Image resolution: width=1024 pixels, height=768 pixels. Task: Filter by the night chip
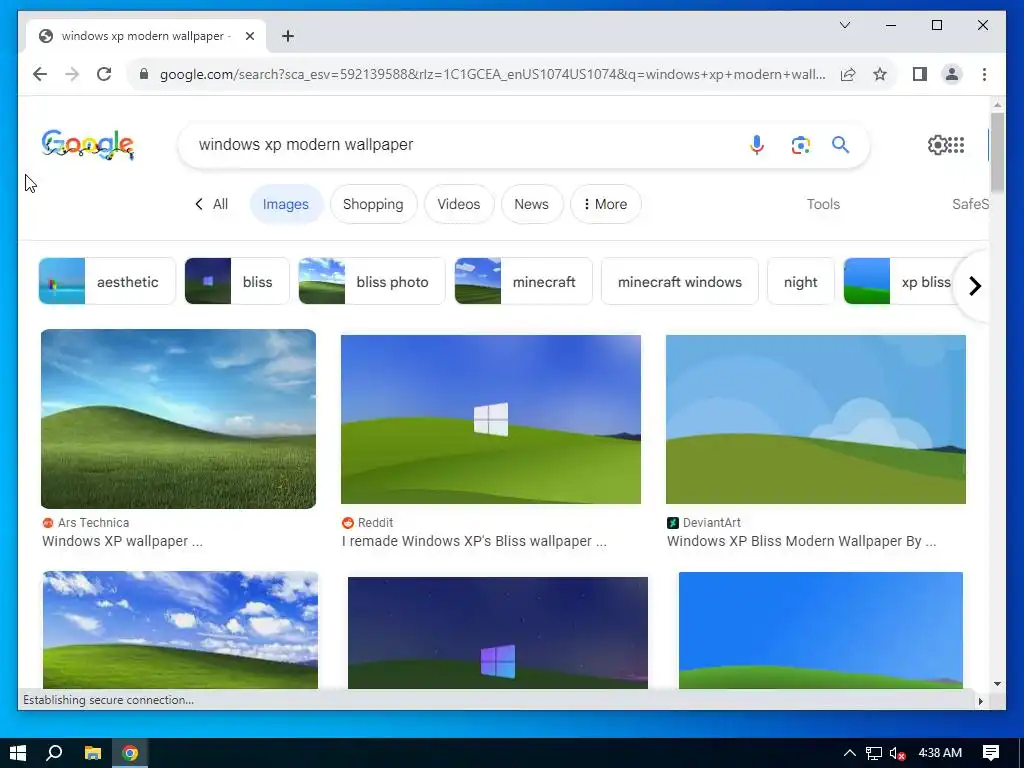pos(800,281)
